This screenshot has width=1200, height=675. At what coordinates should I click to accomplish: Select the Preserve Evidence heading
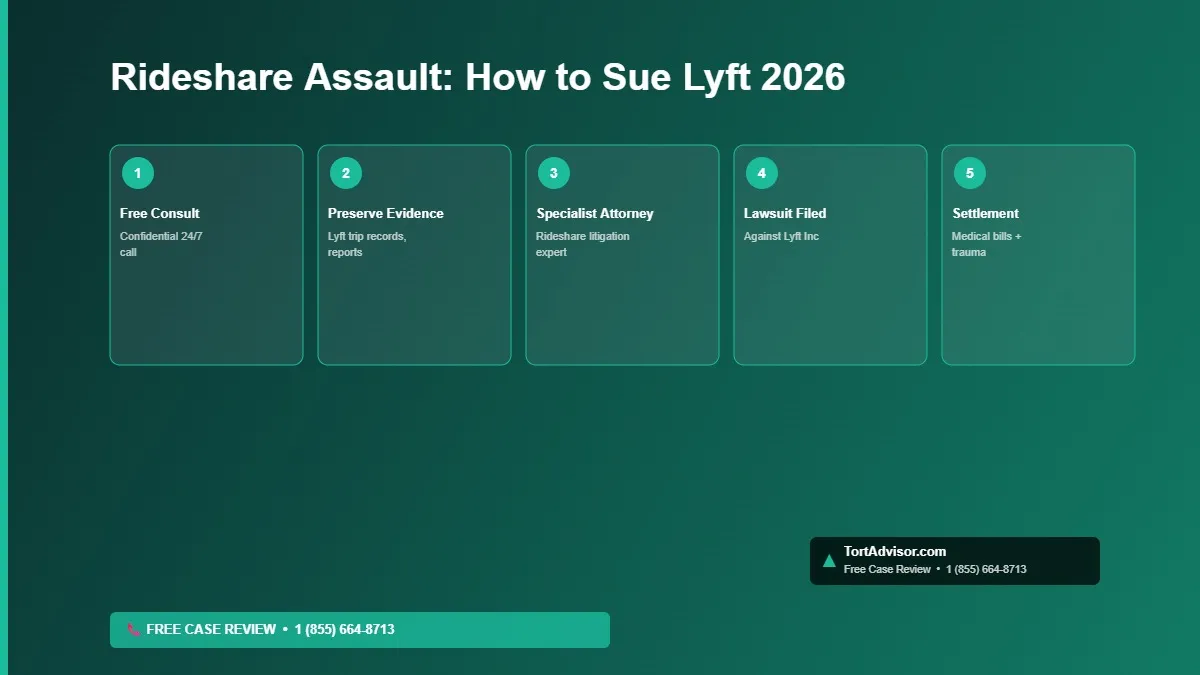coord(386,213)
